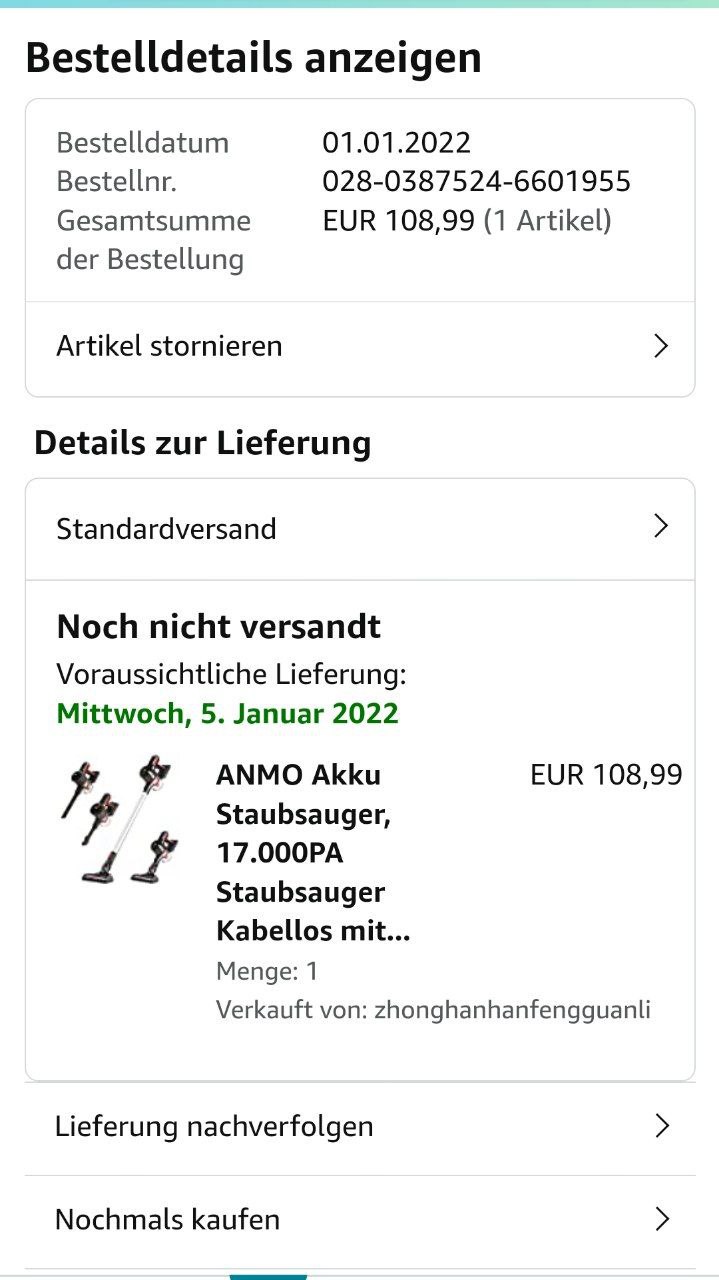Tap order total EUR 108,99 (1 Artikel)
This screenshot has height=1280, width=719.
point(466,220)
